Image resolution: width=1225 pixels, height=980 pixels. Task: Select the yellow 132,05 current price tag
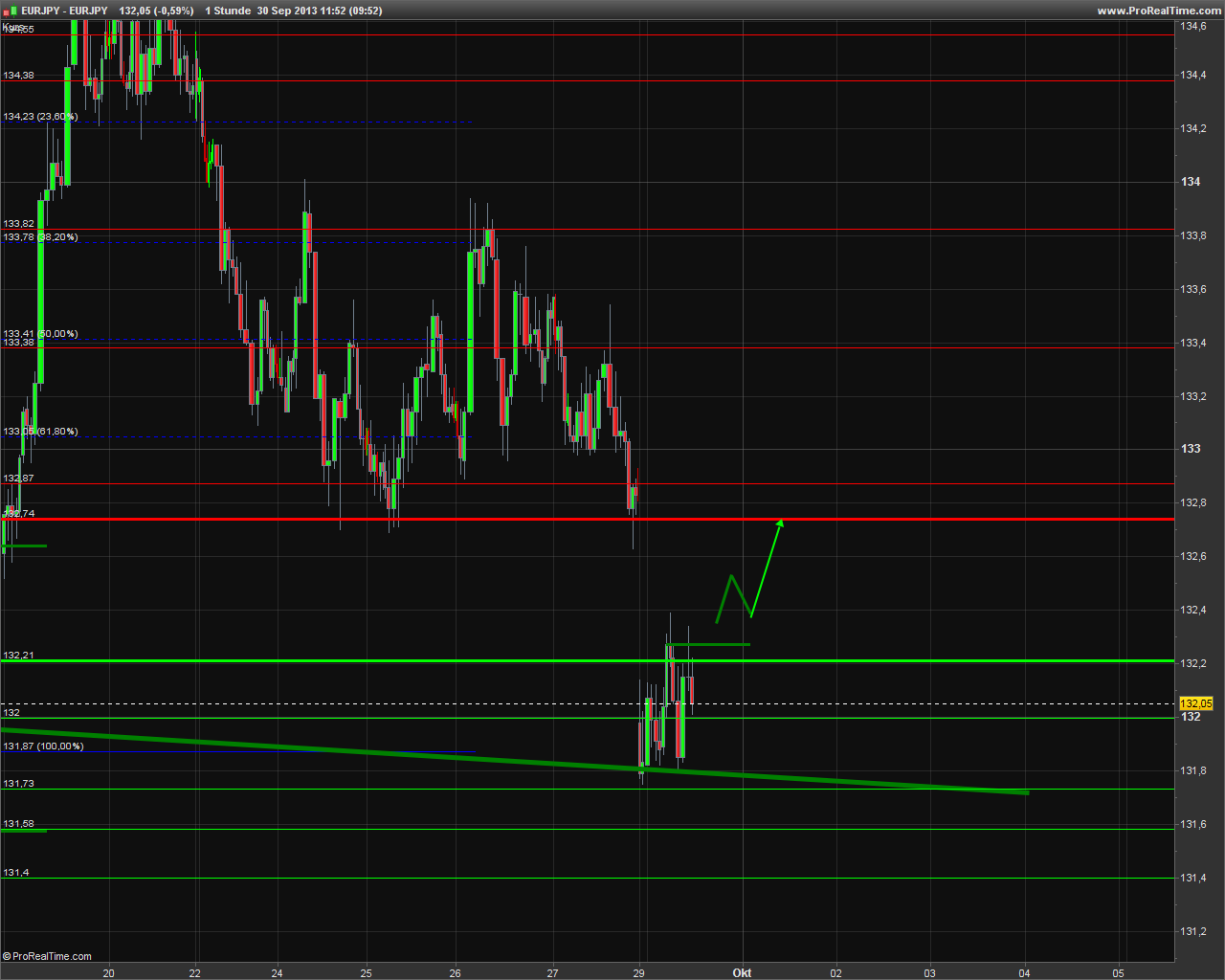[1195, 703]
